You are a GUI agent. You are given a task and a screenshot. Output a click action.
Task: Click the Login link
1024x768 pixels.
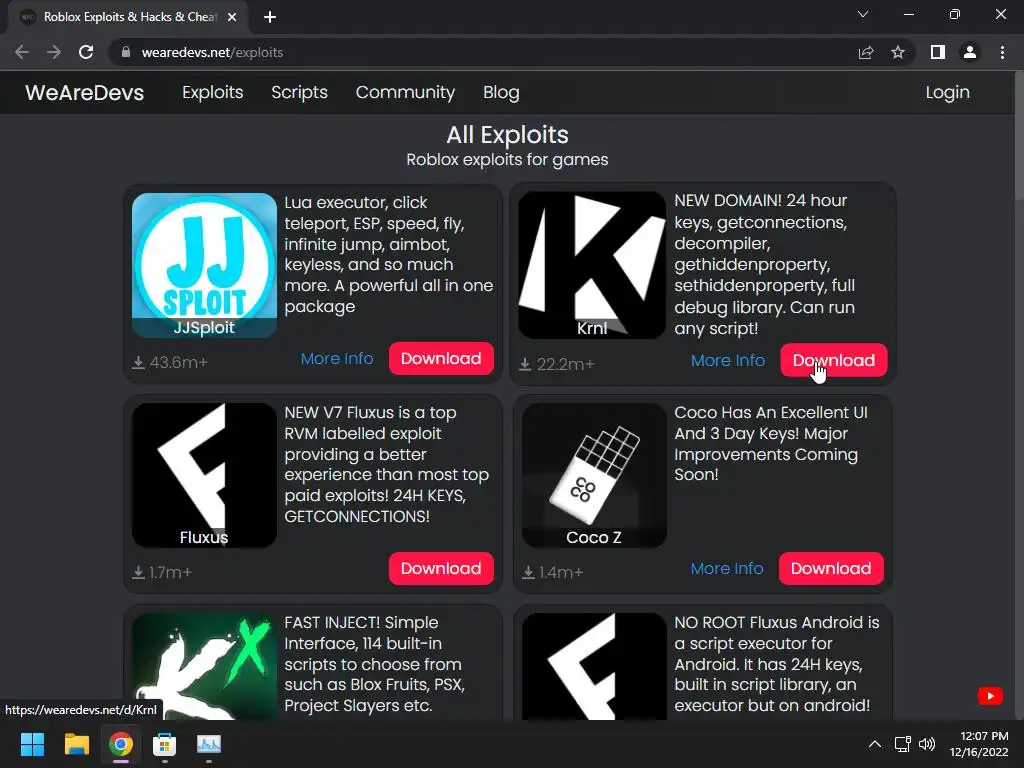tap(948, 92)
